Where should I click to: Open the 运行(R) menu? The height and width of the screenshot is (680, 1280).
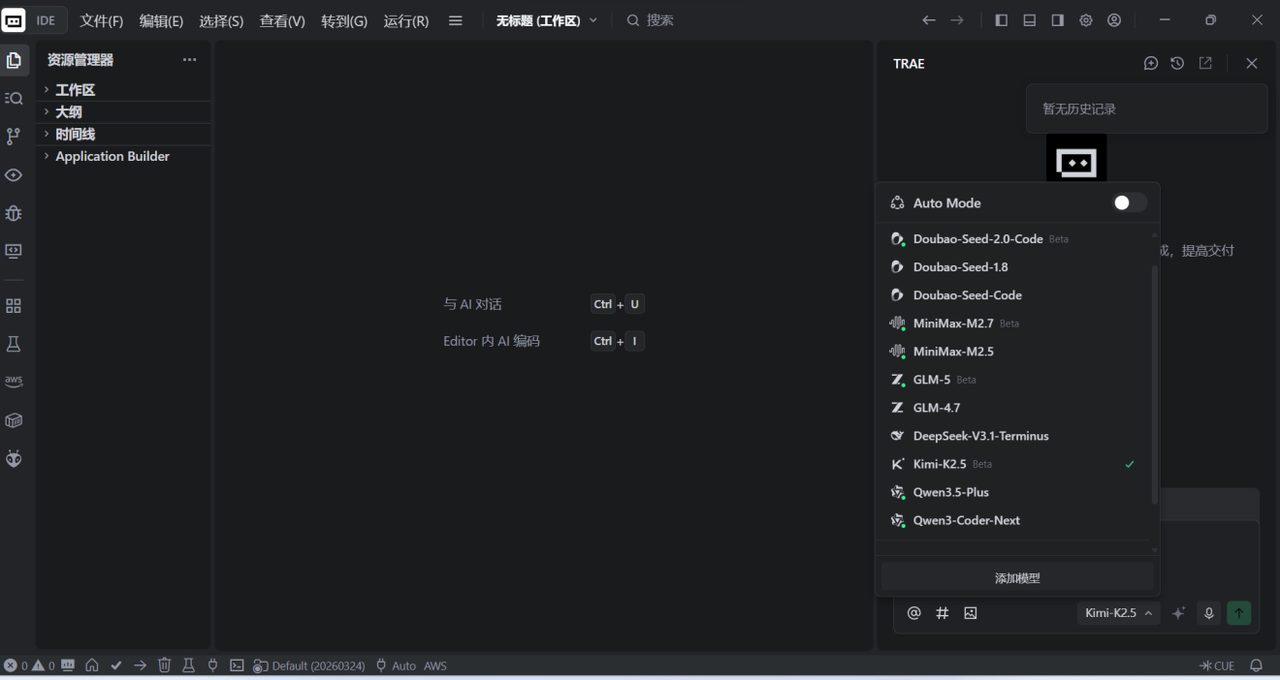point(406,20)
